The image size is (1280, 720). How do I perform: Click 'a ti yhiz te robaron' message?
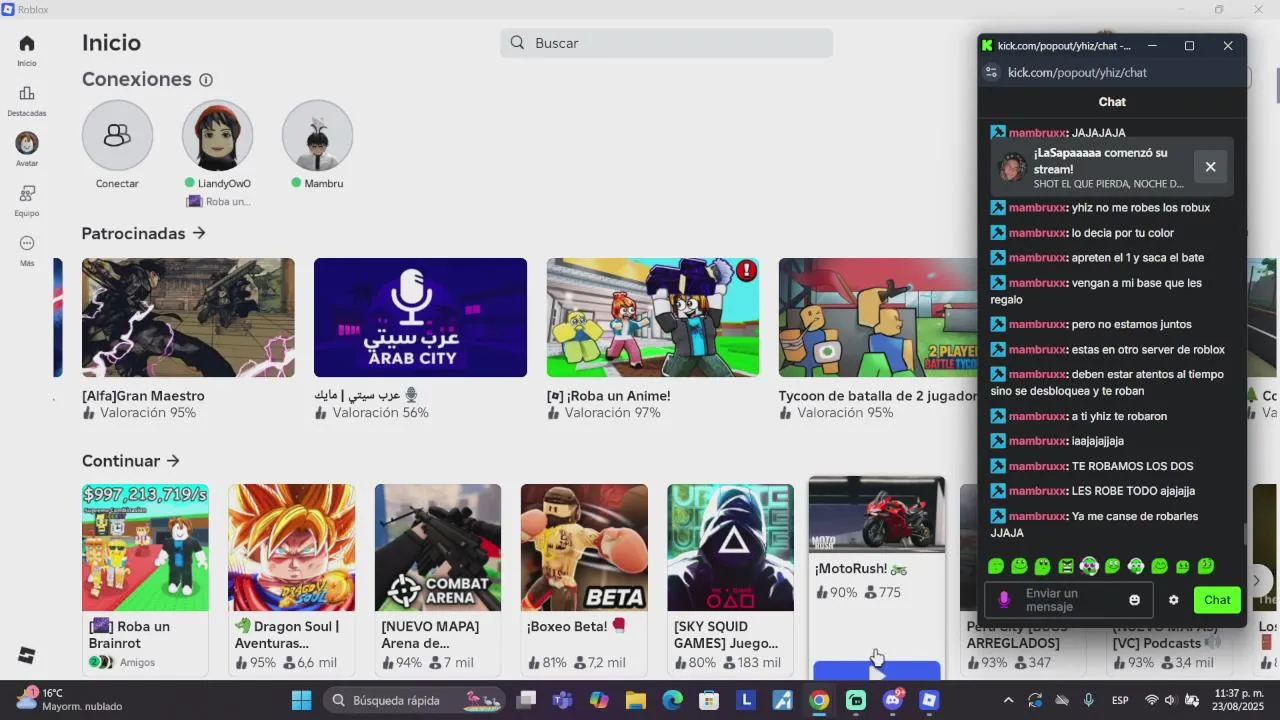[1119, 416]
